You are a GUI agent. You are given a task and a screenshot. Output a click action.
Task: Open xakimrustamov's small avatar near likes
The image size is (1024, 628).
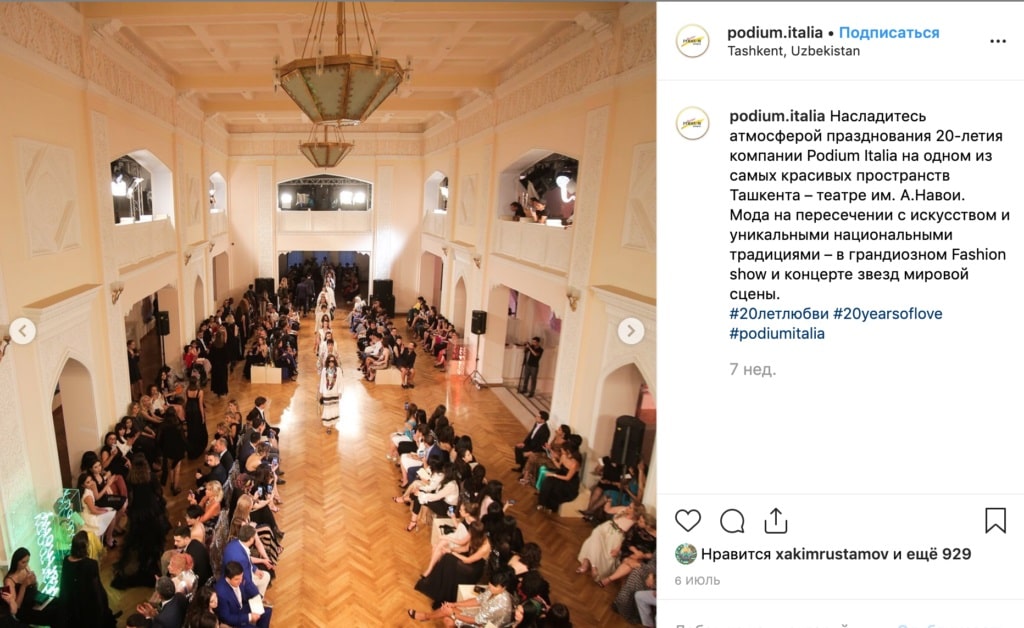coord(686,554)
